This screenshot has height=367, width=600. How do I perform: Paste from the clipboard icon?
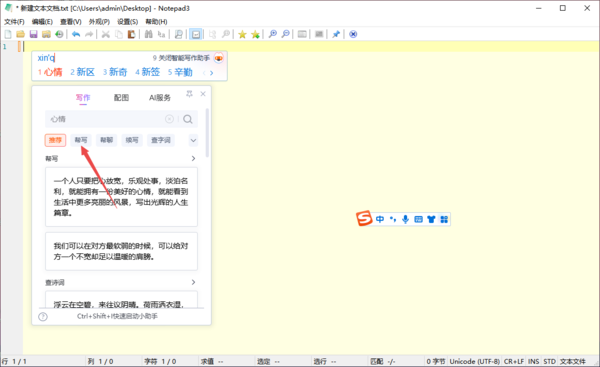click(x=131, y=34)
